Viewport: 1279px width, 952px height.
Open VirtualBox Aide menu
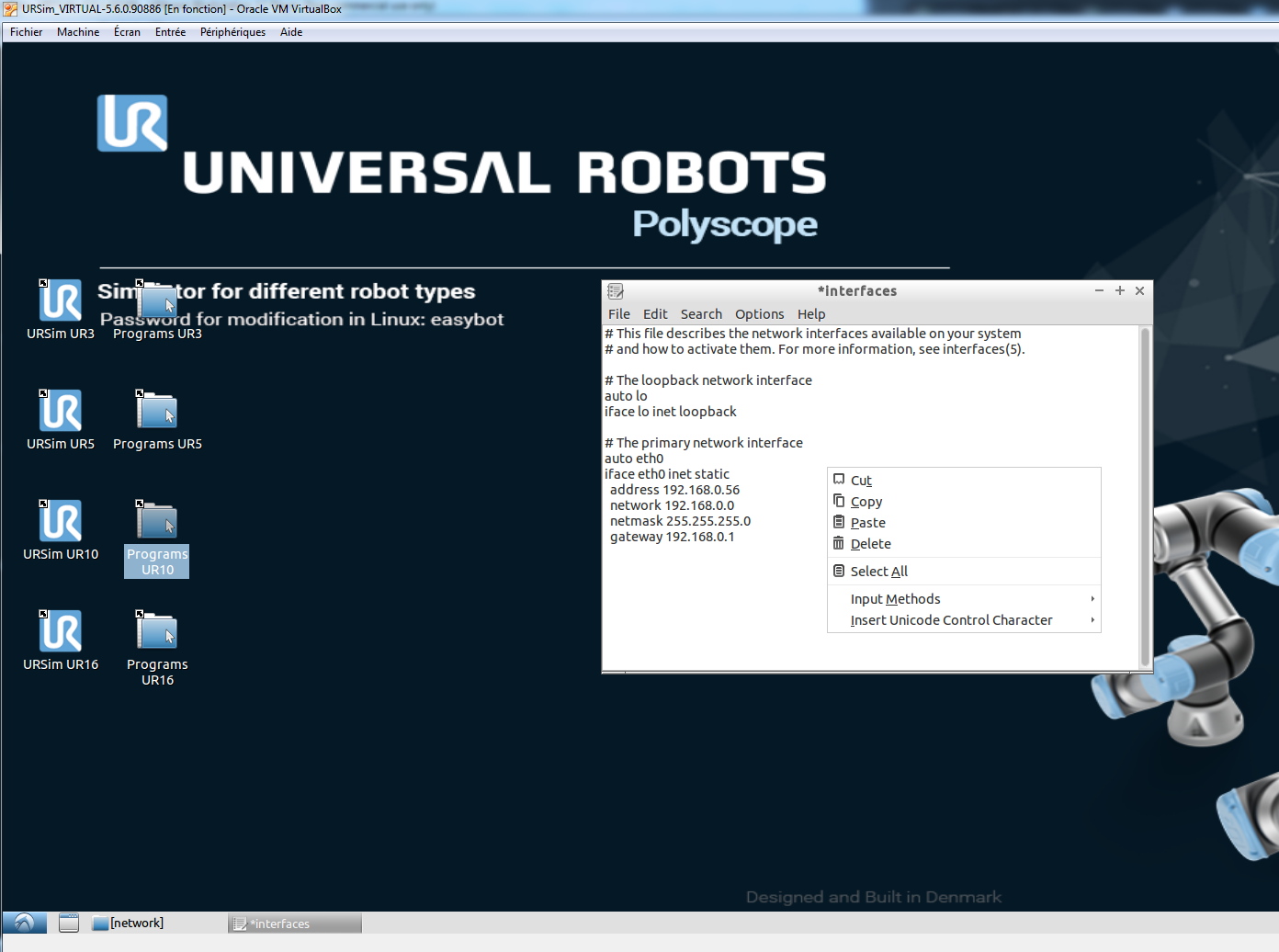point(291,32)
